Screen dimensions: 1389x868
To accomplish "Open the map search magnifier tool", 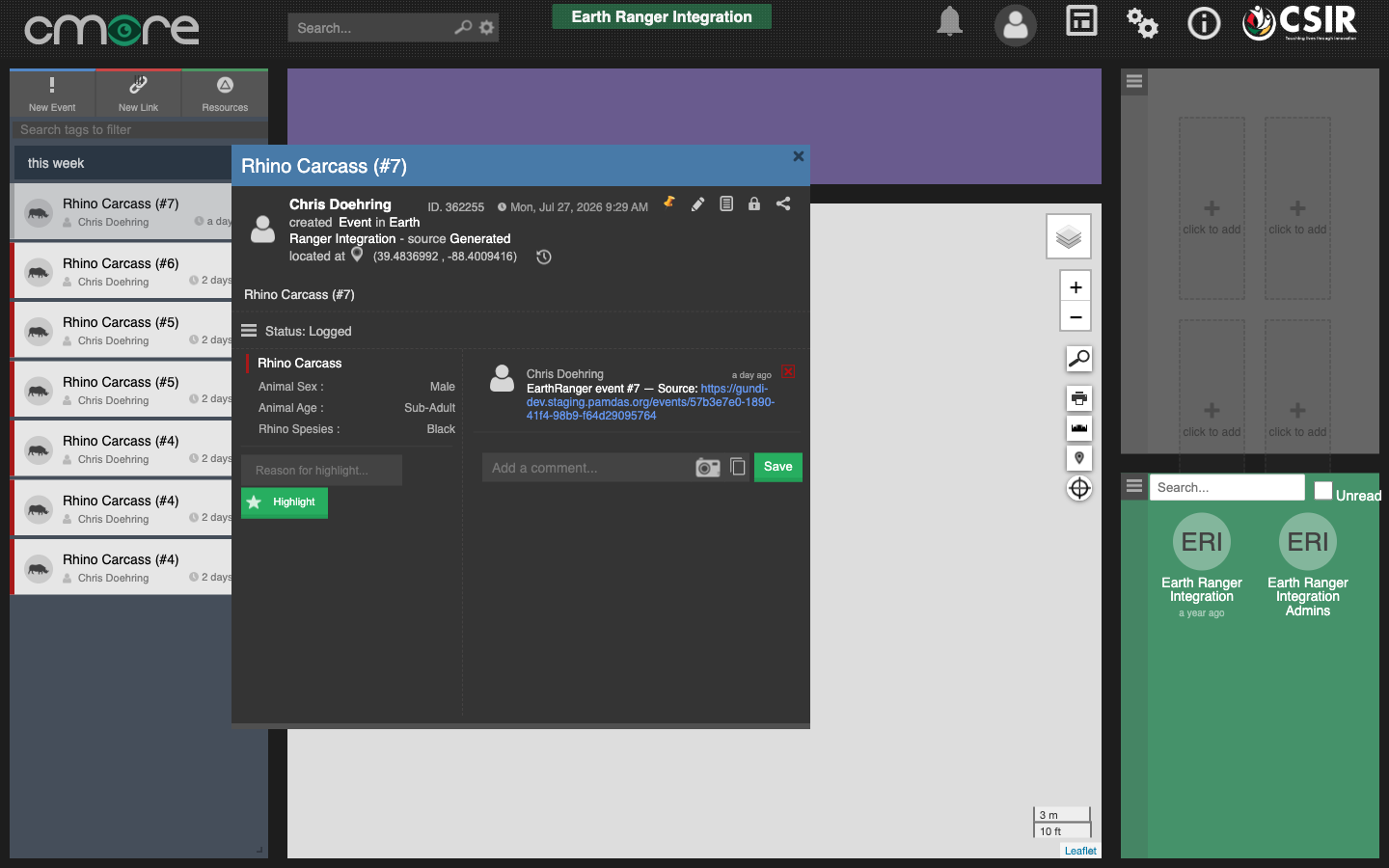I will tap(1079, 359).
